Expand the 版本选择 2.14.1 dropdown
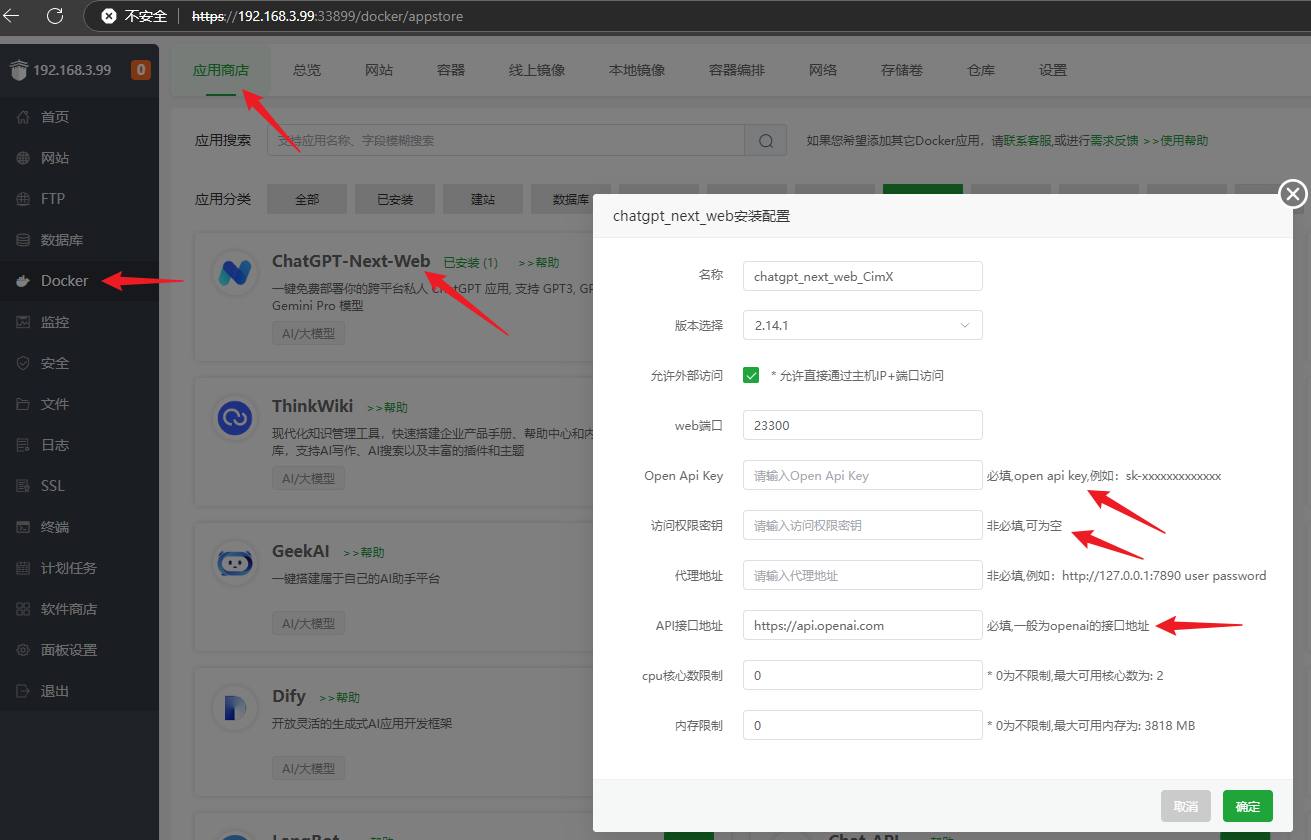The height and width of the screenshot is (840, 1311). tap(862, 325)
